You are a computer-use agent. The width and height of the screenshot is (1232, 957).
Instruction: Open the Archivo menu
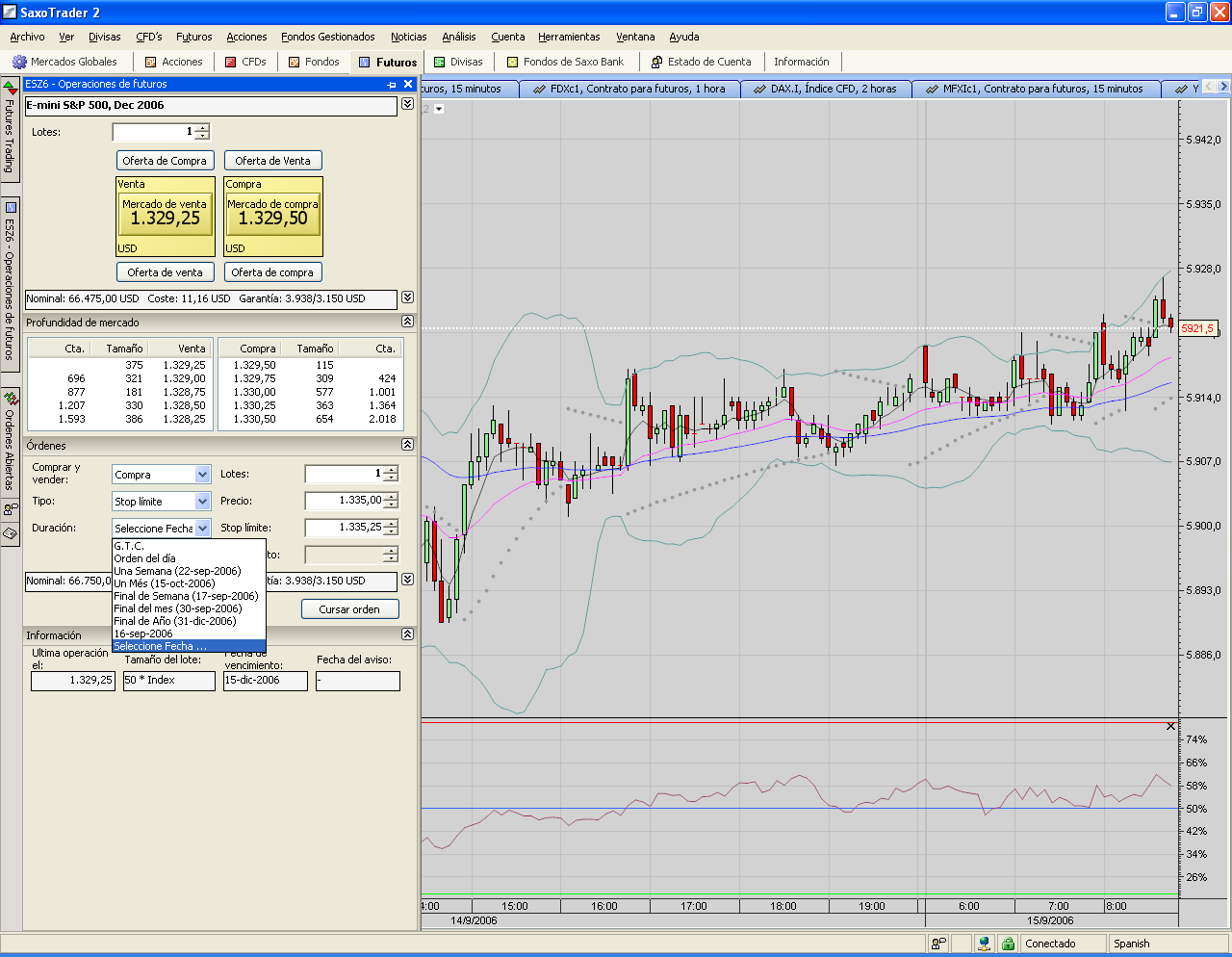point(27,37)
